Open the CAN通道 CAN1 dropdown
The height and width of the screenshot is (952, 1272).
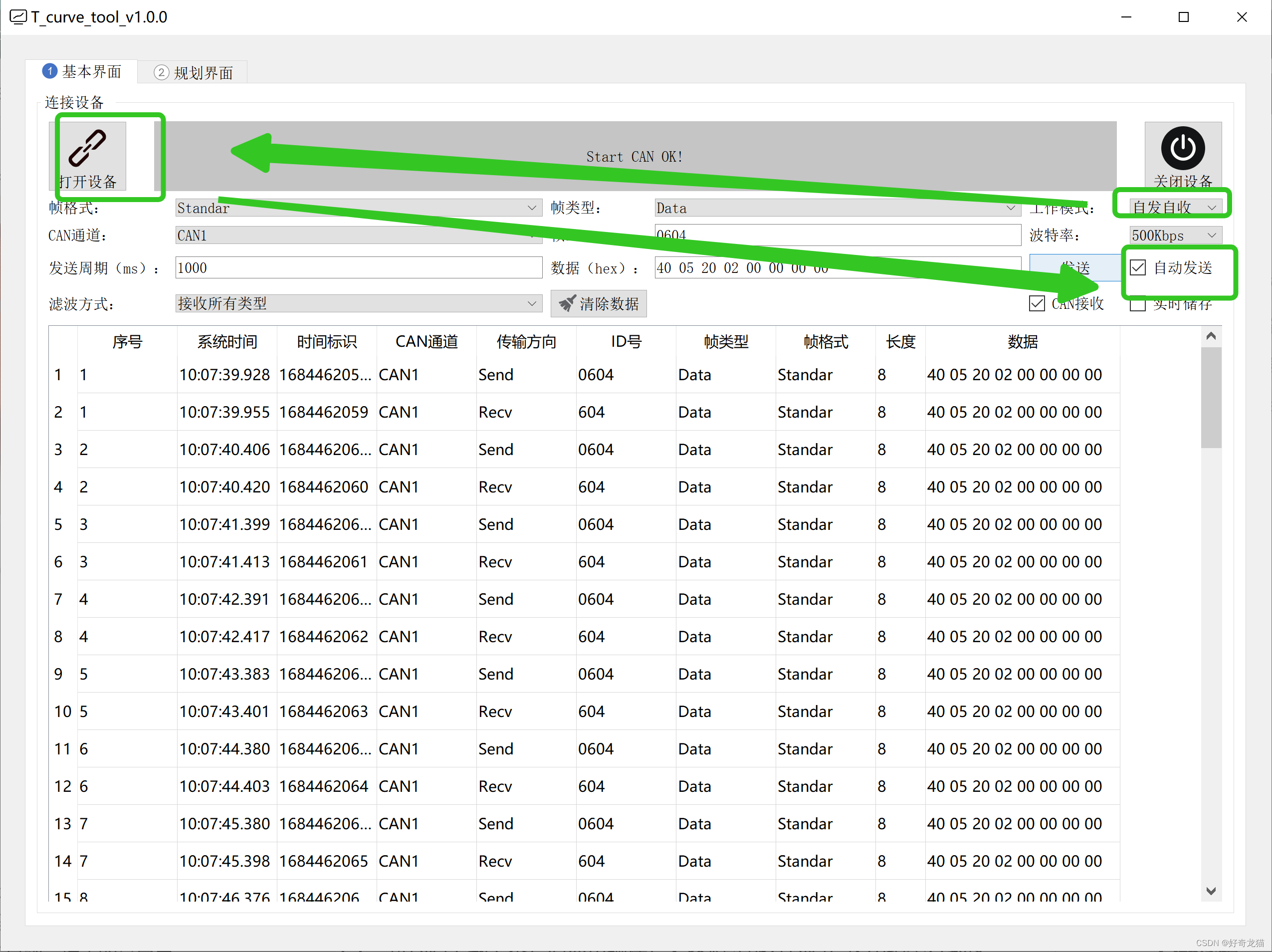tap(358, 236)
